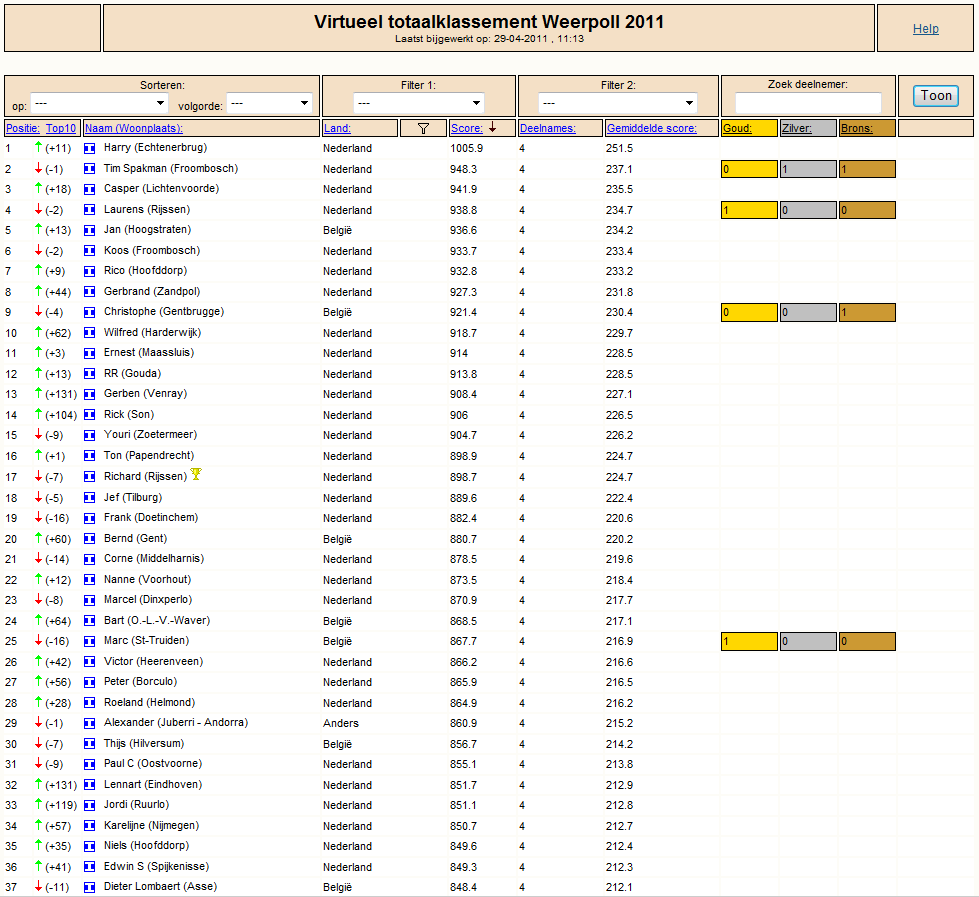The height and width of the screenshot is (897, 979).
Task: Open blue detail icon beside Harry (Echtenerbrug)
Action: pyautogui.click(x=90, y=149)
